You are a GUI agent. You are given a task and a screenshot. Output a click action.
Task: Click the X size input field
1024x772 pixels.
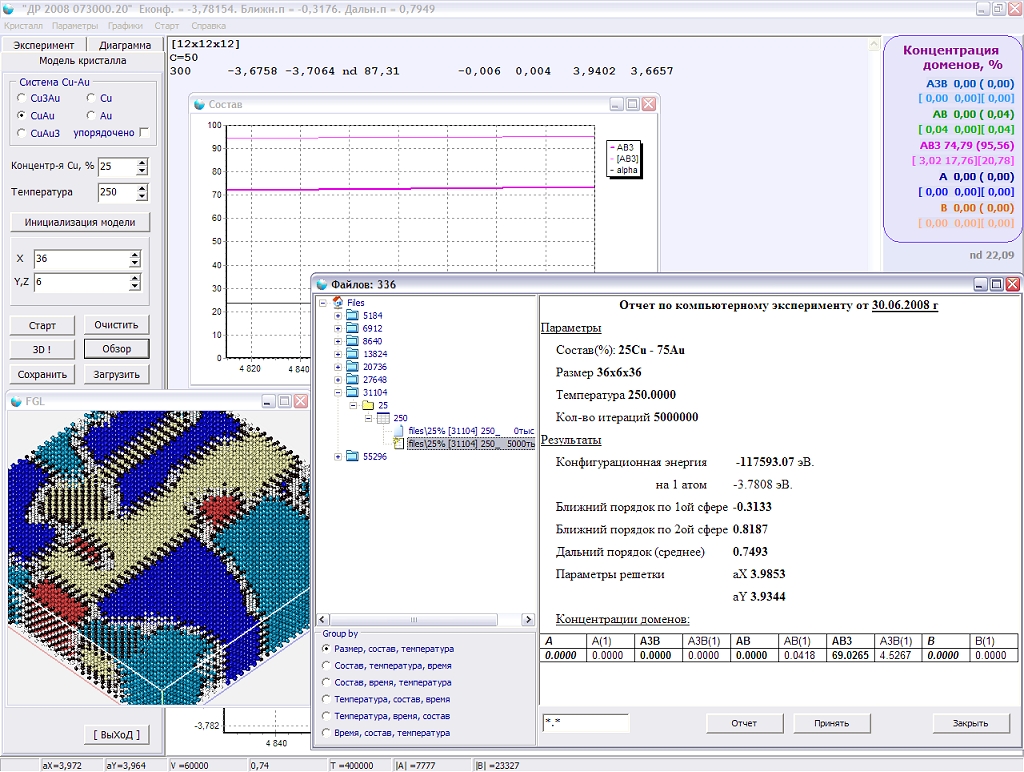coord(82,259)
